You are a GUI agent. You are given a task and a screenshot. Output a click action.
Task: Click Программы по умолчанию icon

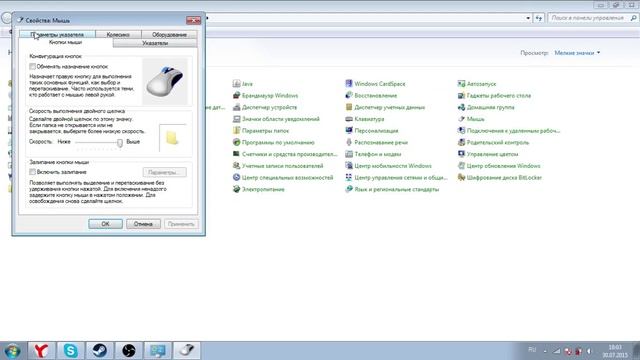(x=236, y=142)
